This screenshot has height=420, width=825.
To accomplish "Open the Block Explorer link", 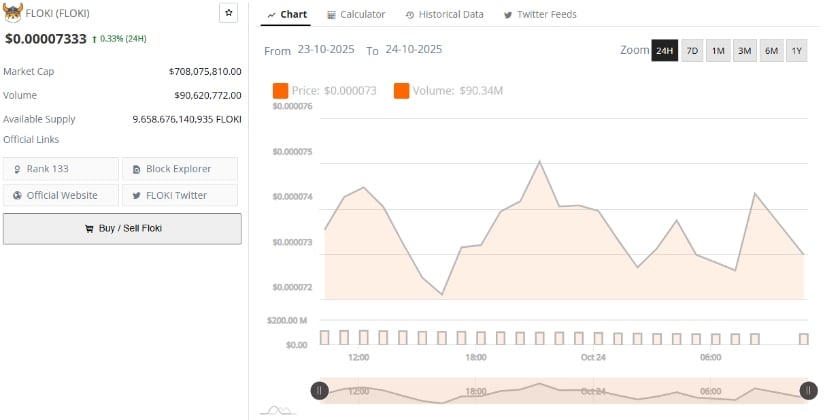I will coord(180,169).
